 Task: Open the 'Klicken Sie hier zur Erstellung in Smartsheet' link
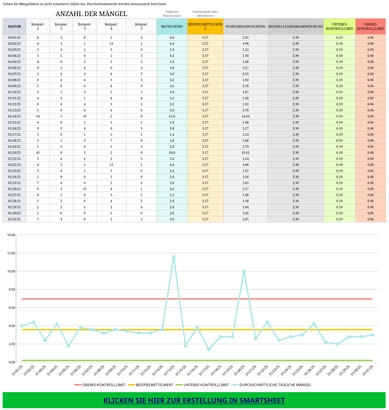click(x=194, y=400)
